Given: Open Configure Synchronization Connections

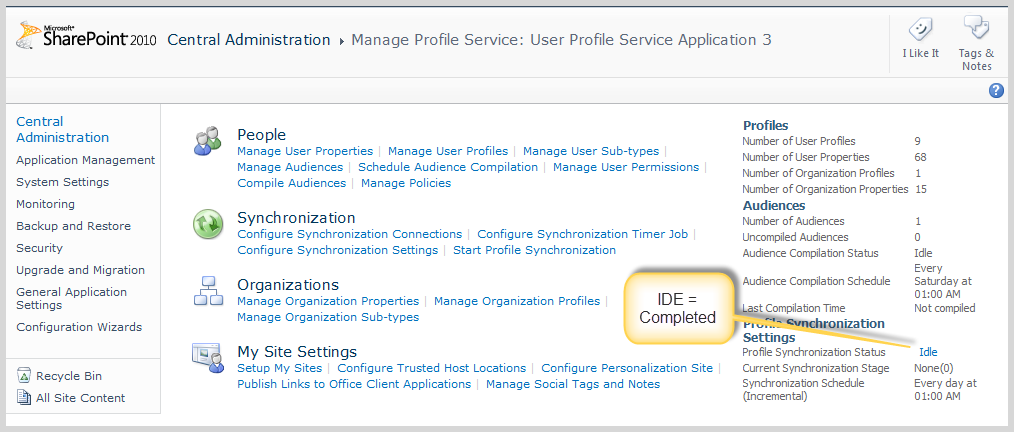Looking at the screenshot, I should 349,234.
